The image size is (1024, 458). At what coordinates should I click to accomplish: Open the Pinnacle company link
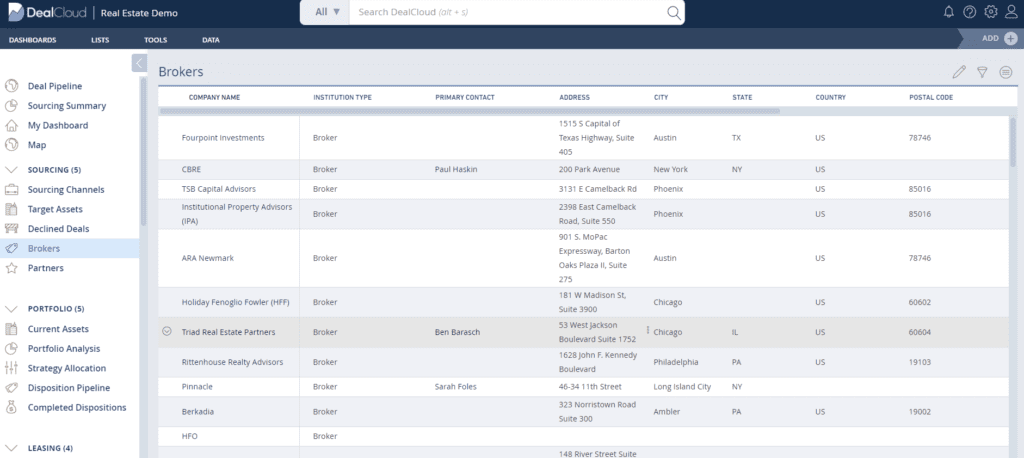pos(197,387)
